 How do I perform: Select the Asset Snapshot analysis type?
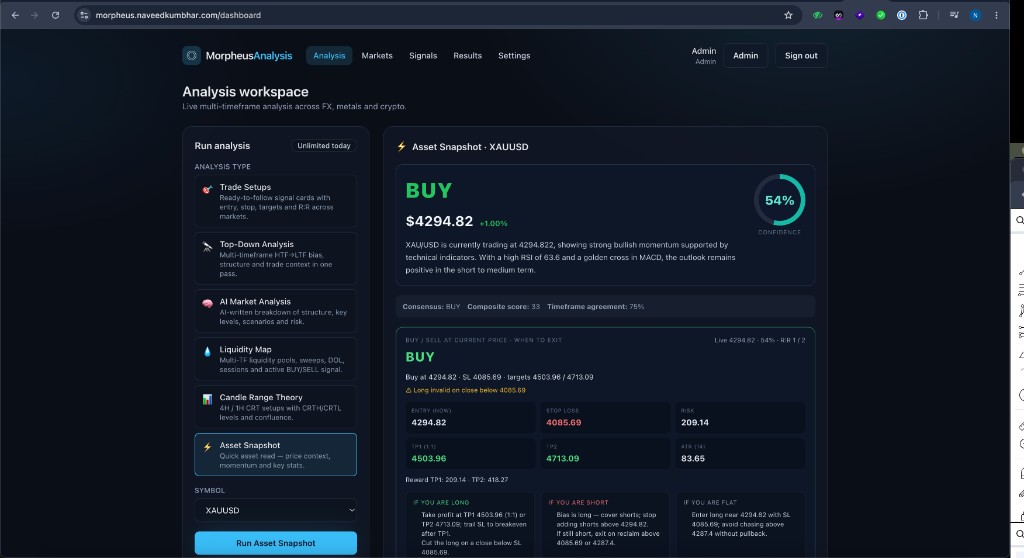tap(276, 454)
